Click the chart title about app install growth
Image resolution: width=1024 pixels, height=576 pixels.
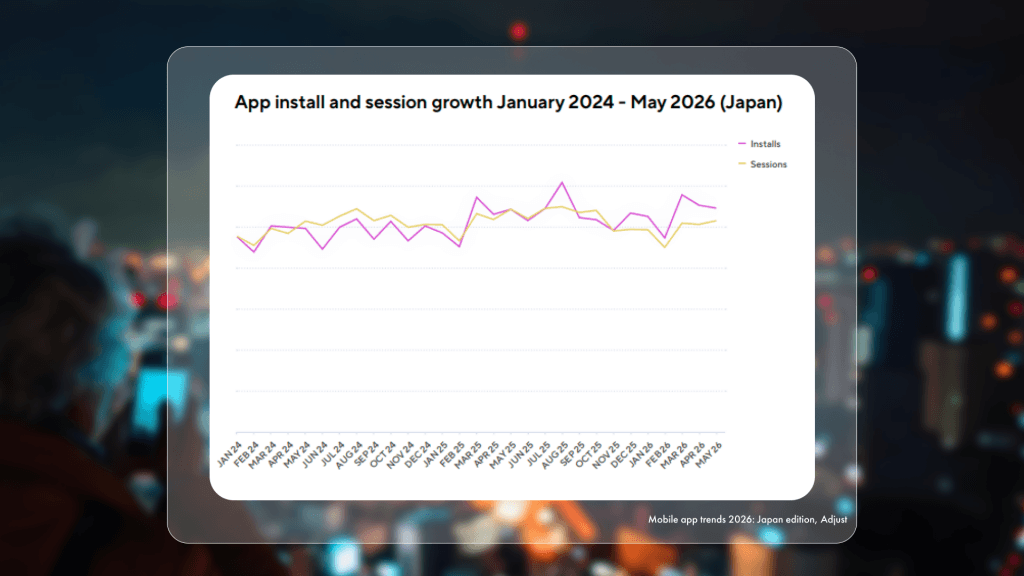[508, 103]
